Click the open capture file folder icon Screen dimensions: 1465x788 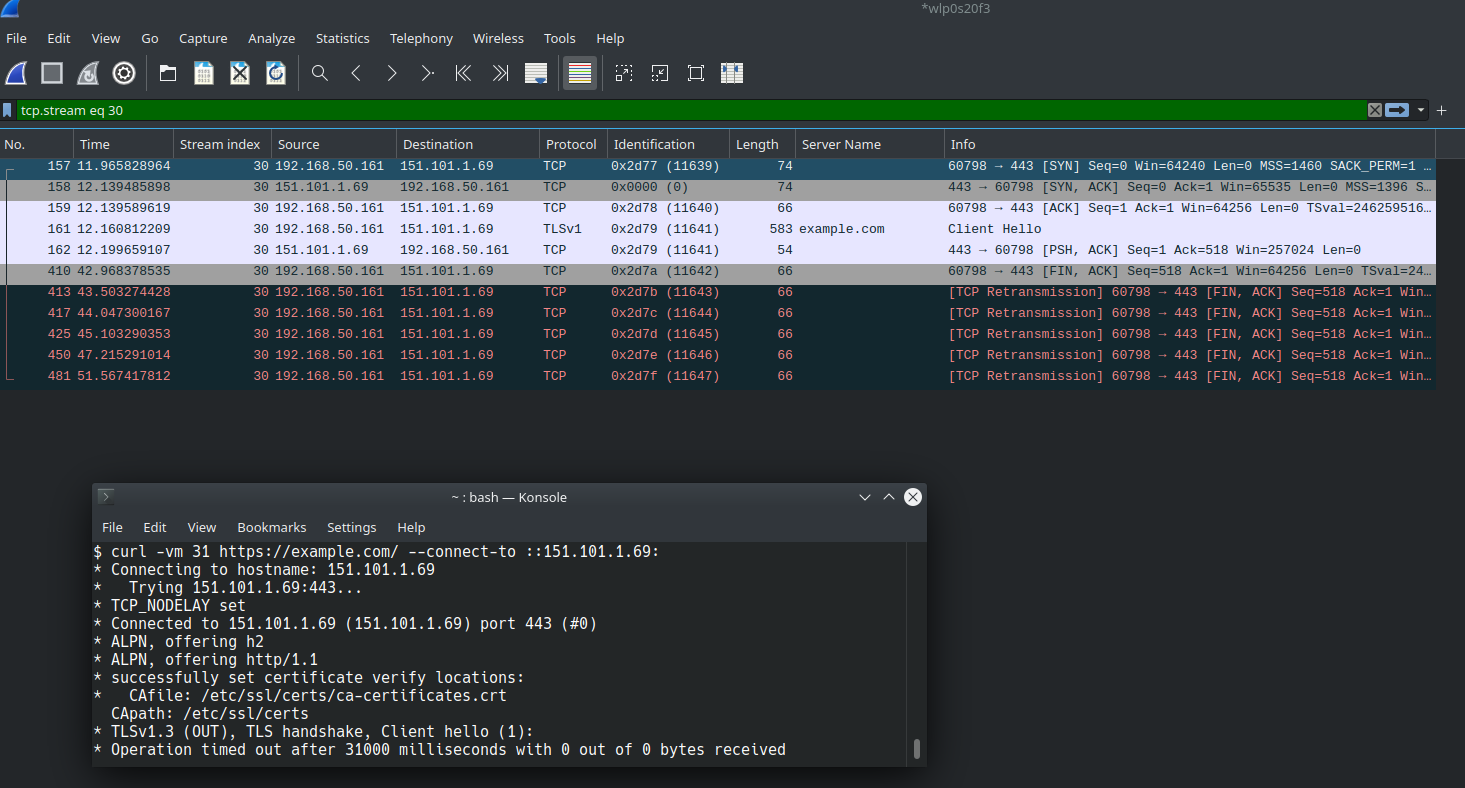tap(168, 73)
